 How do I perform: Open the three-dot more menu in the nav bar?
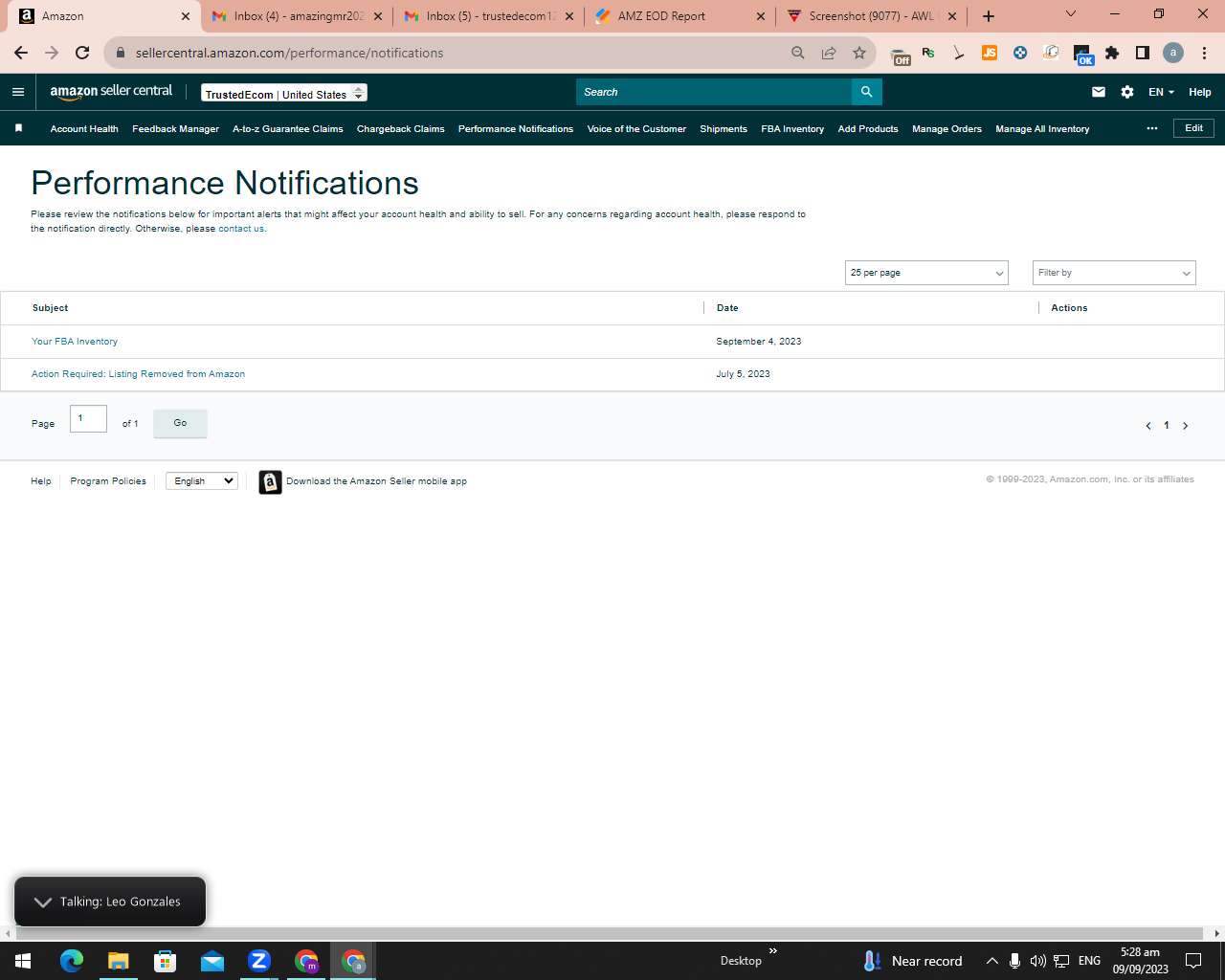tap(1152, 128)
